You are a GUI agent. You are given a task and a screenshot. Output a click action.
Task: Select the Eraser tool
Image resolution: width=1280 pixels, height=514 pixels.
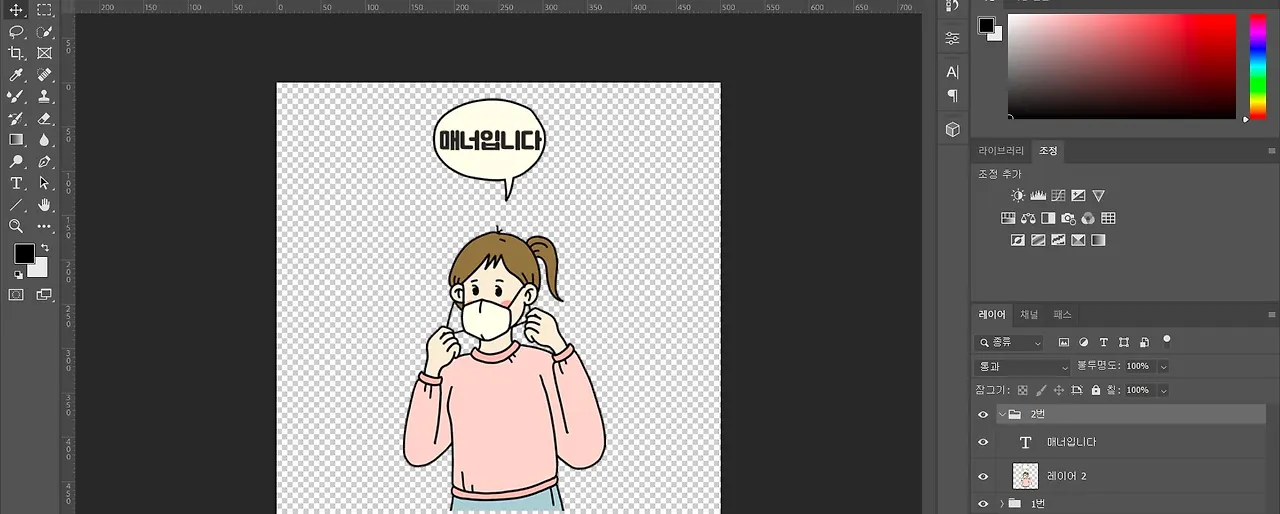pyautogui.click(x=44, y=118)
